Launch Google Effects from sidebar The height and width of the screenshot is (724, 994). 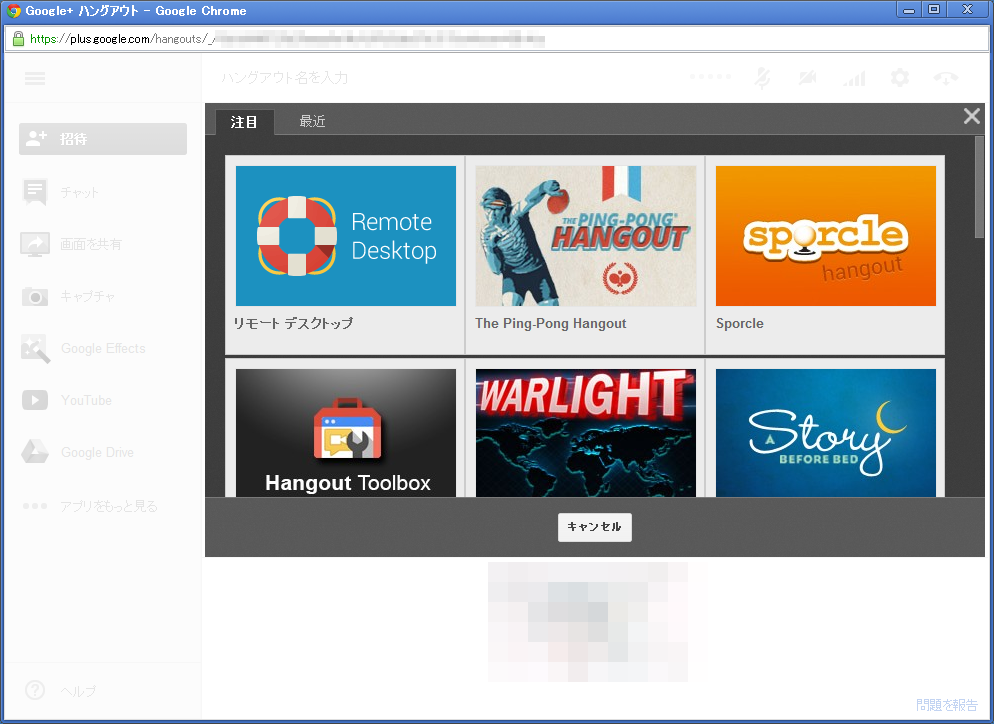click(x=35, y=348)
